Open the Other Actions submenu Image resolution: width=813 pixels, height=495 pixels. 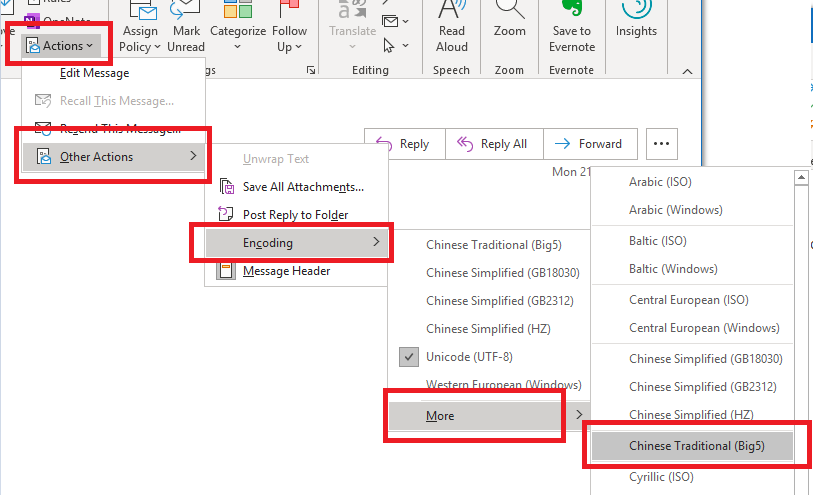point(114,157)
